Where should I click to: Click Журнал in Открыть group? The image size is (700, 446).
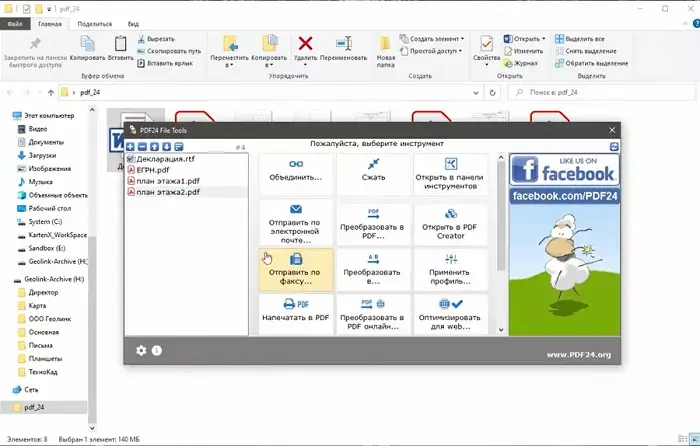coord(521,63)
